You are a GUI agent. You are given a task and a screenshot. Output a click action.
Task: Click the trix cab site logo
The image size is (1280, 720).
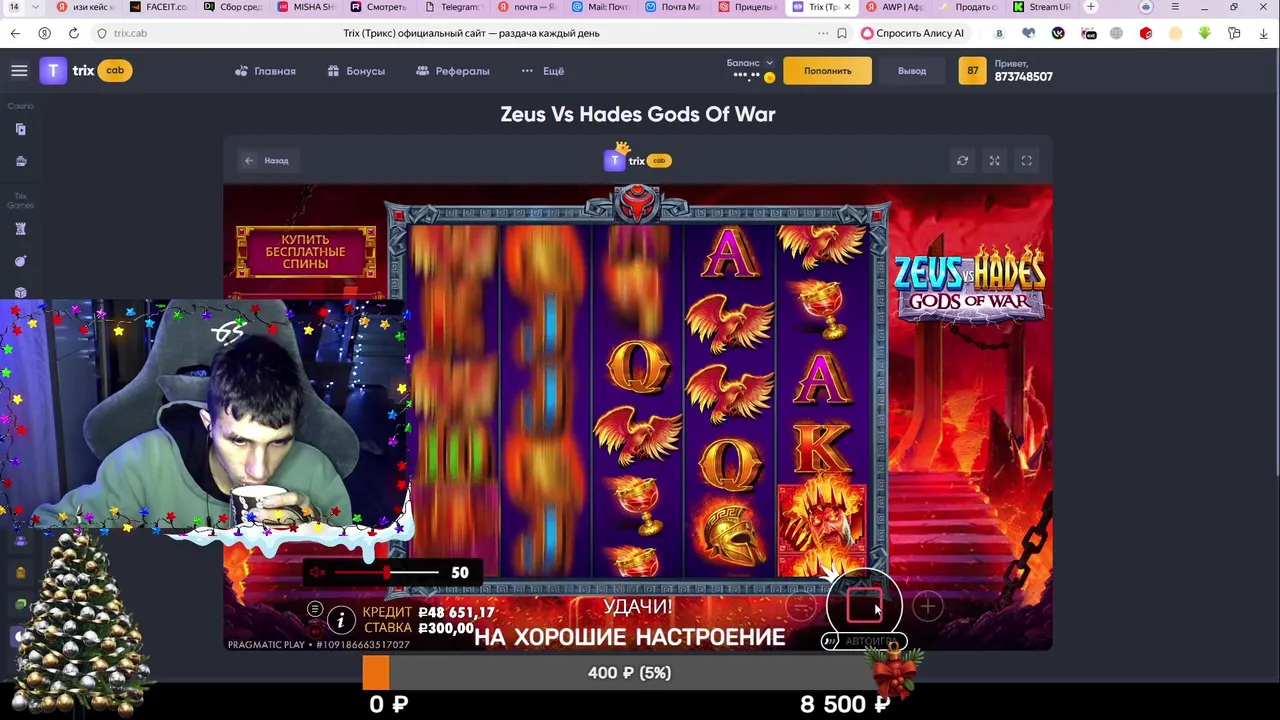tap(86, 71)
